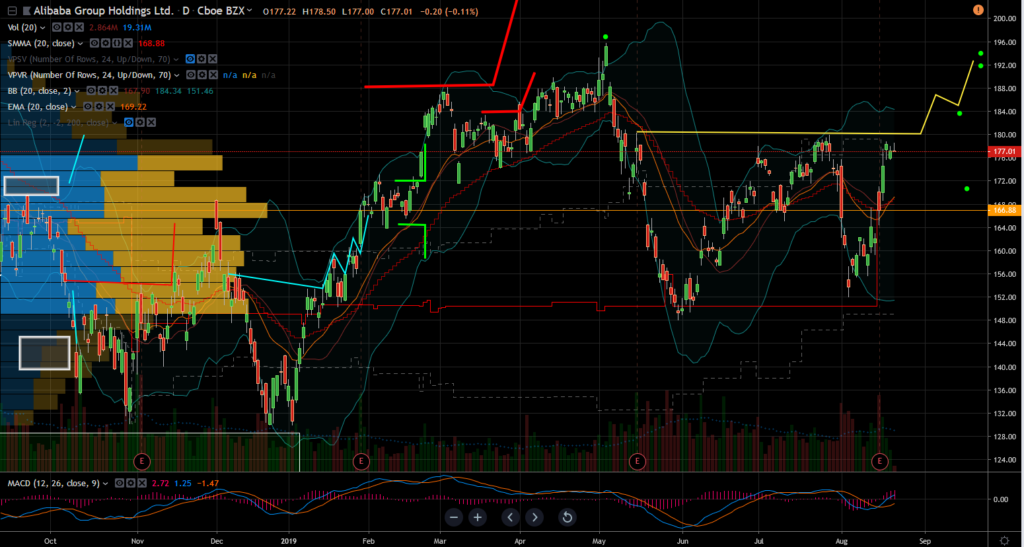Open settings gear for MACD indicator
1024x547 pixels.
(131, 483)
